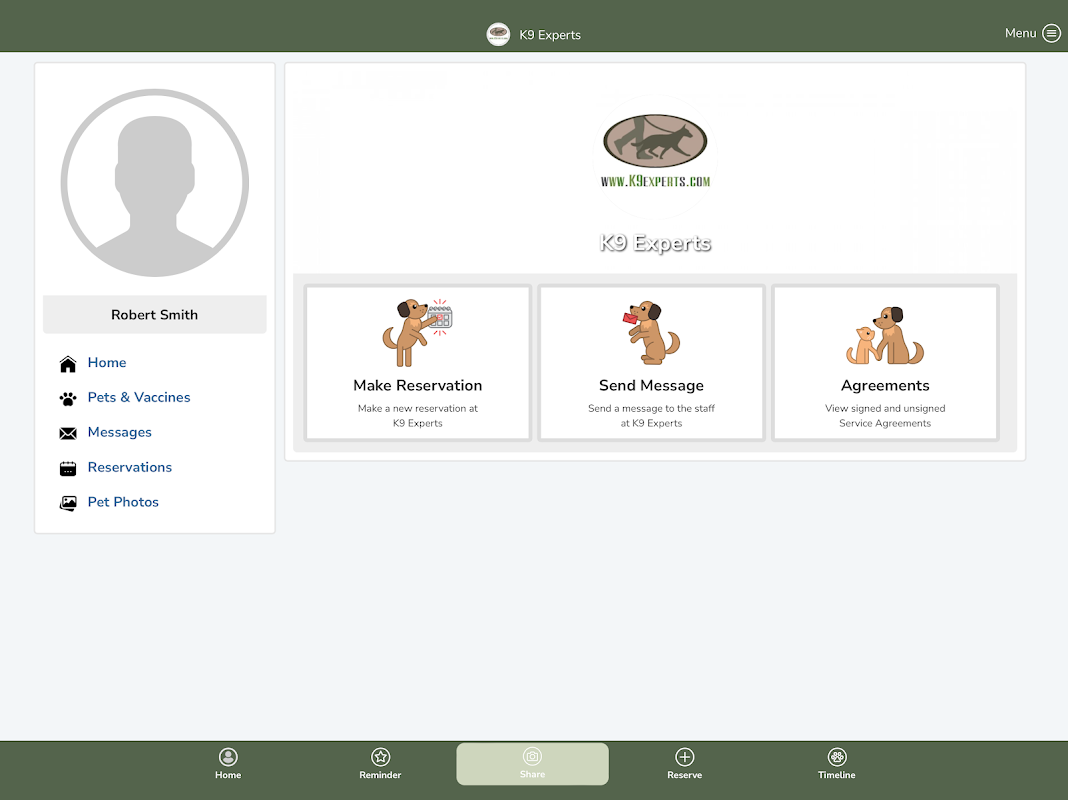Viewport: 1068px width, 800px height.
Task: Click the Menu text in top right
Action: click(x=1020, y=33)
